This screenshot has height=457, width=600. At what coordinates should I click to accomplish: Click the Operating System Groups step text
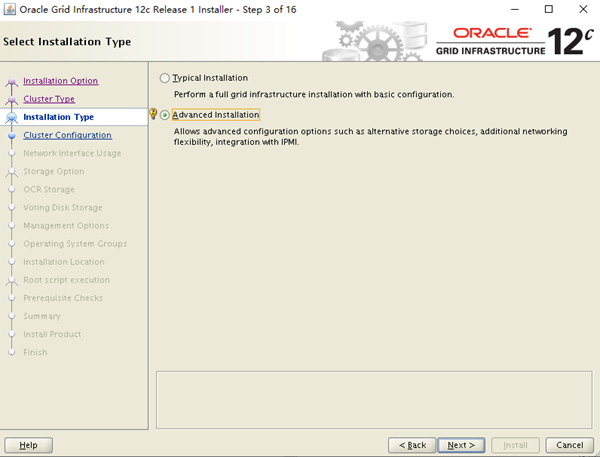coord(75,244)
